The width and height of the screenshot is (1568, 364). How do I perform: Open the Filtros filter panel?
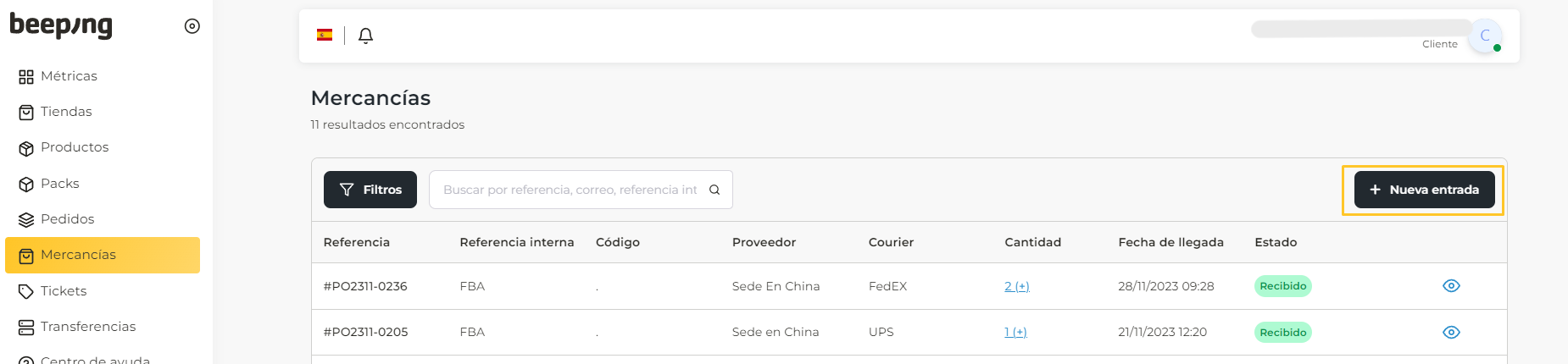click(370, 190)
